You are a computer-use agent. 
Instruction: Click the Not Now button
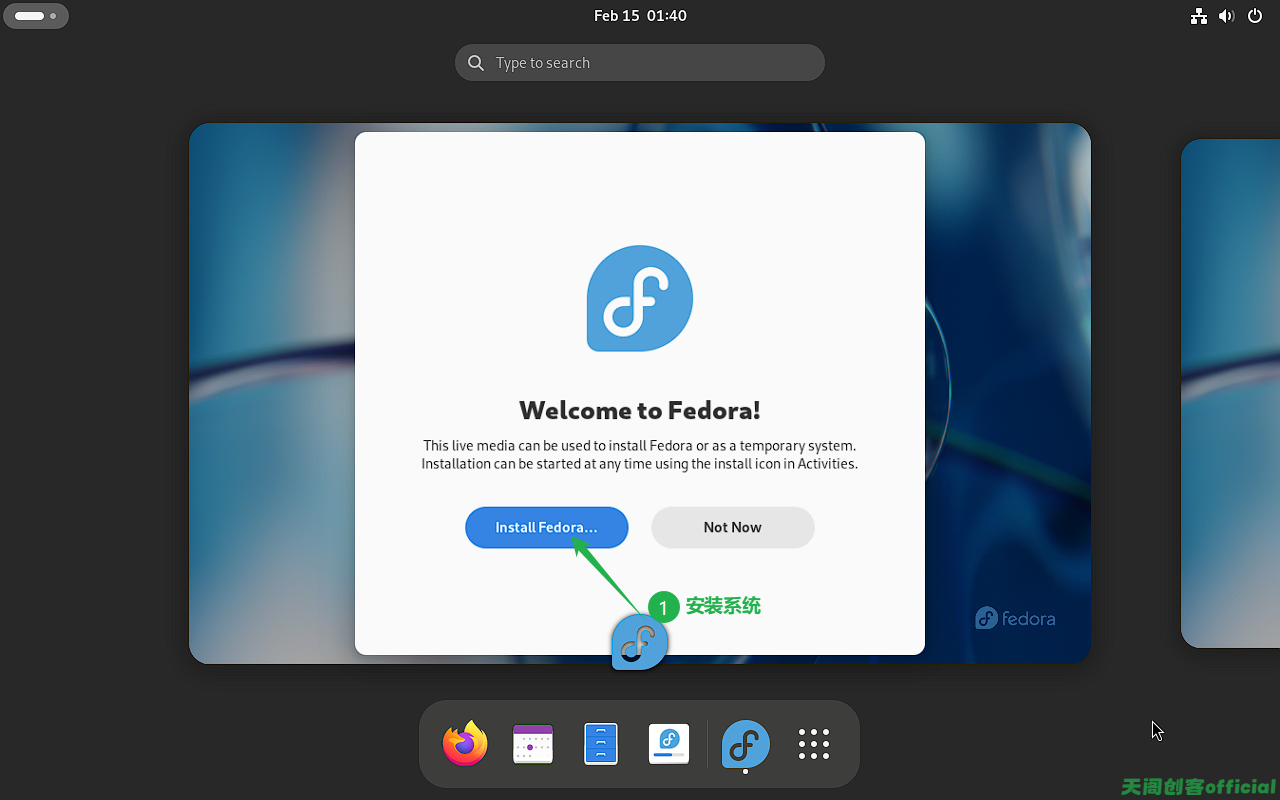click(732, 527)
